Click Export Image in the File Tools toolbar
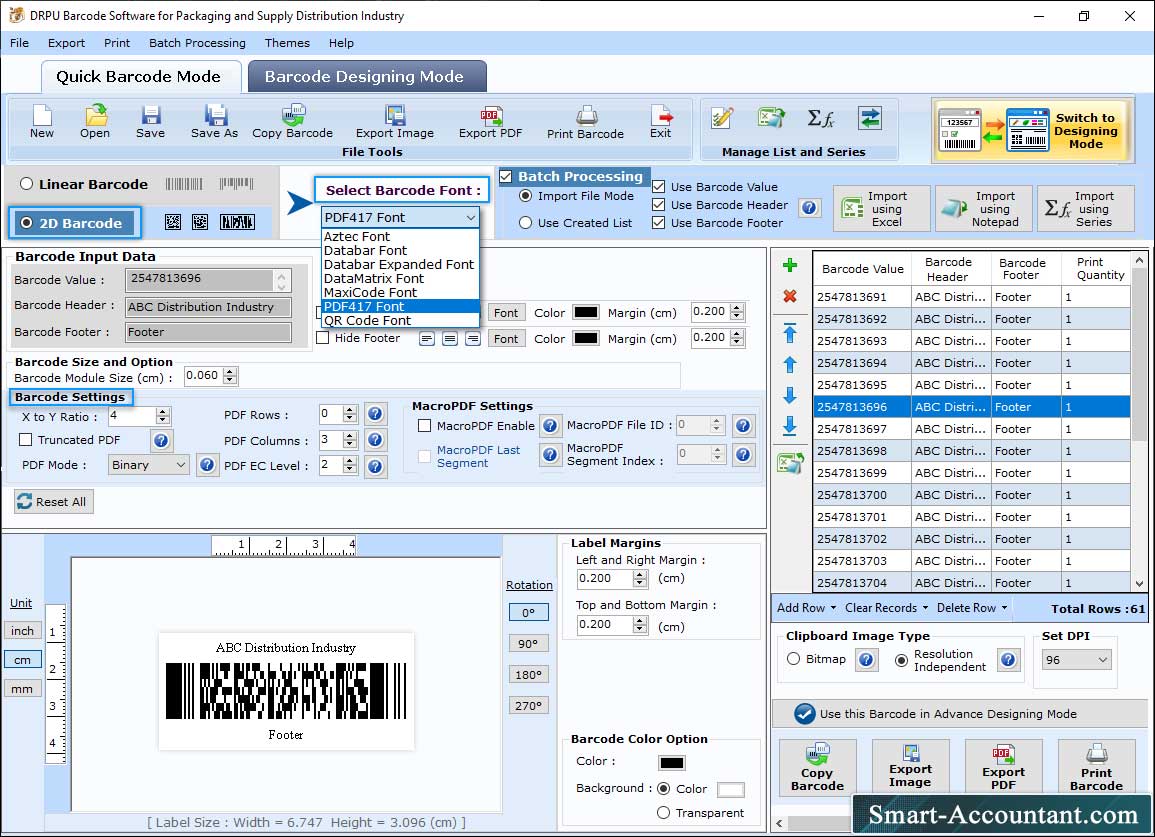Viewport: 1155px width, 837px height. click(x=395, y=122)
